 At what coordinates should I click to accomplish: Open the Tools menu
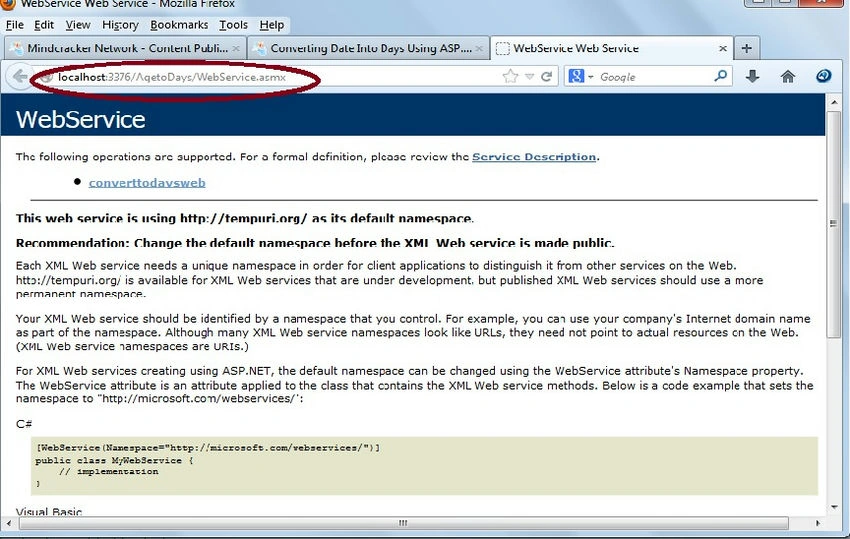click(233, 25)
